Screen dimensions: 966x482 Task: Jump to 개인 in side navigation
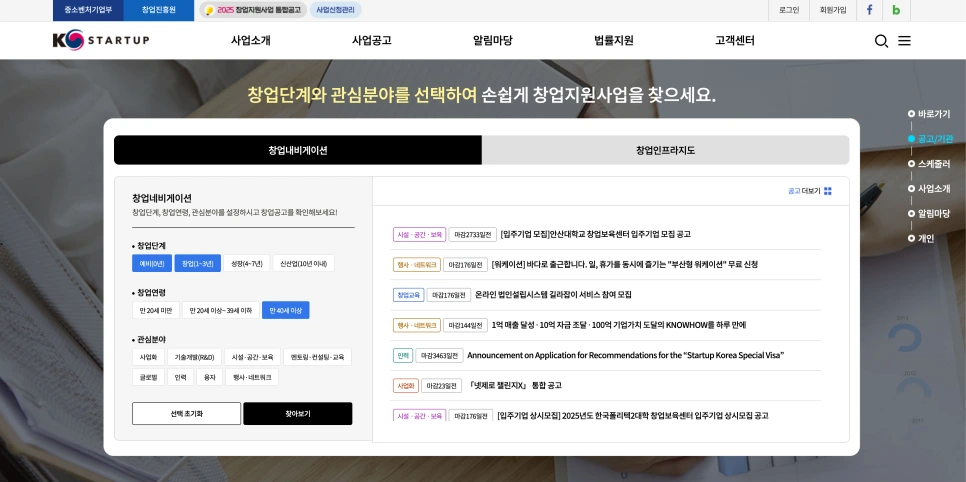click(926, 238)
